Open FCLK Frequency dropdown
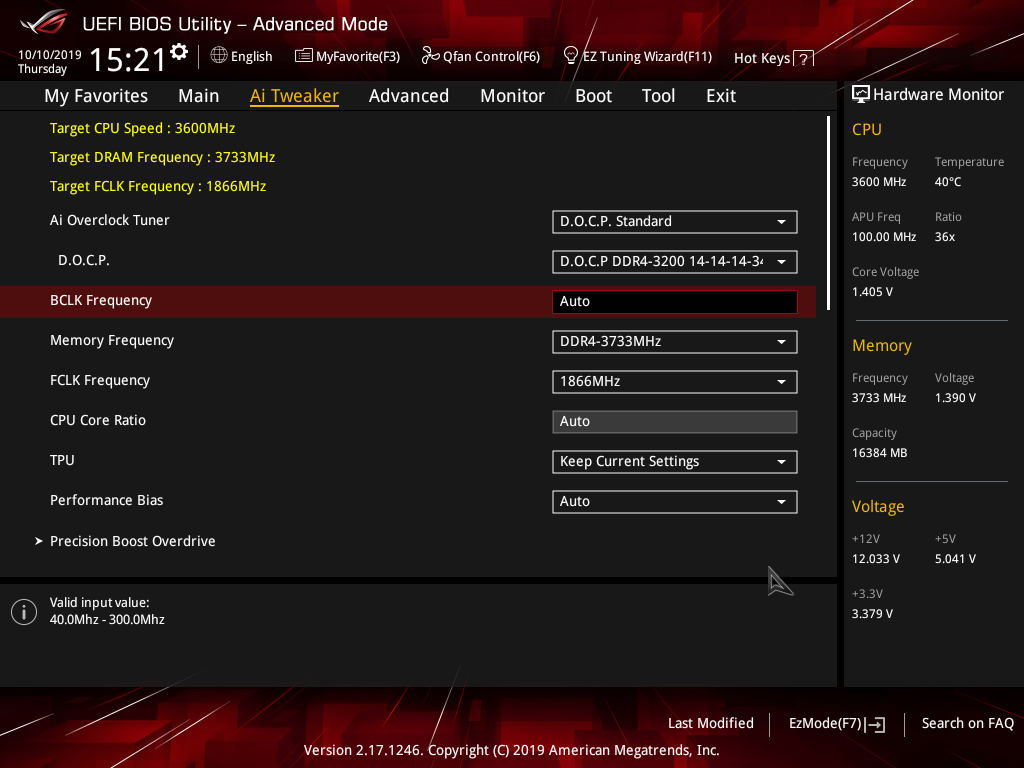 click(x=675, y=381)
